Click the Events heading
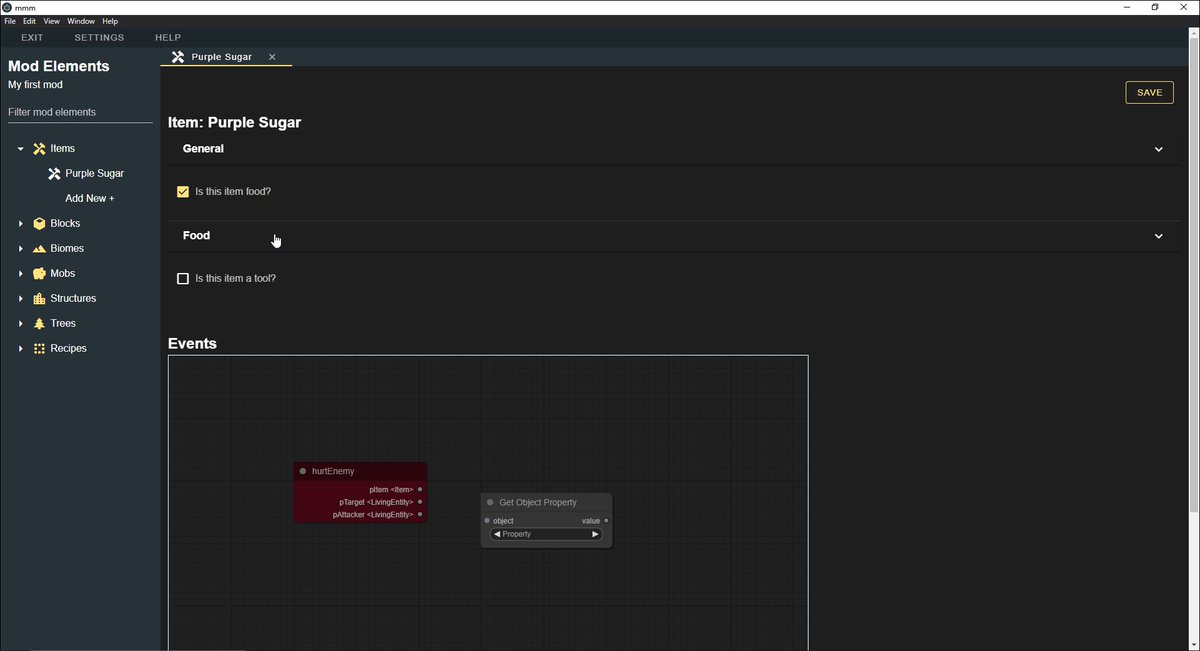The image size is (1200, 651). point(192,344)
